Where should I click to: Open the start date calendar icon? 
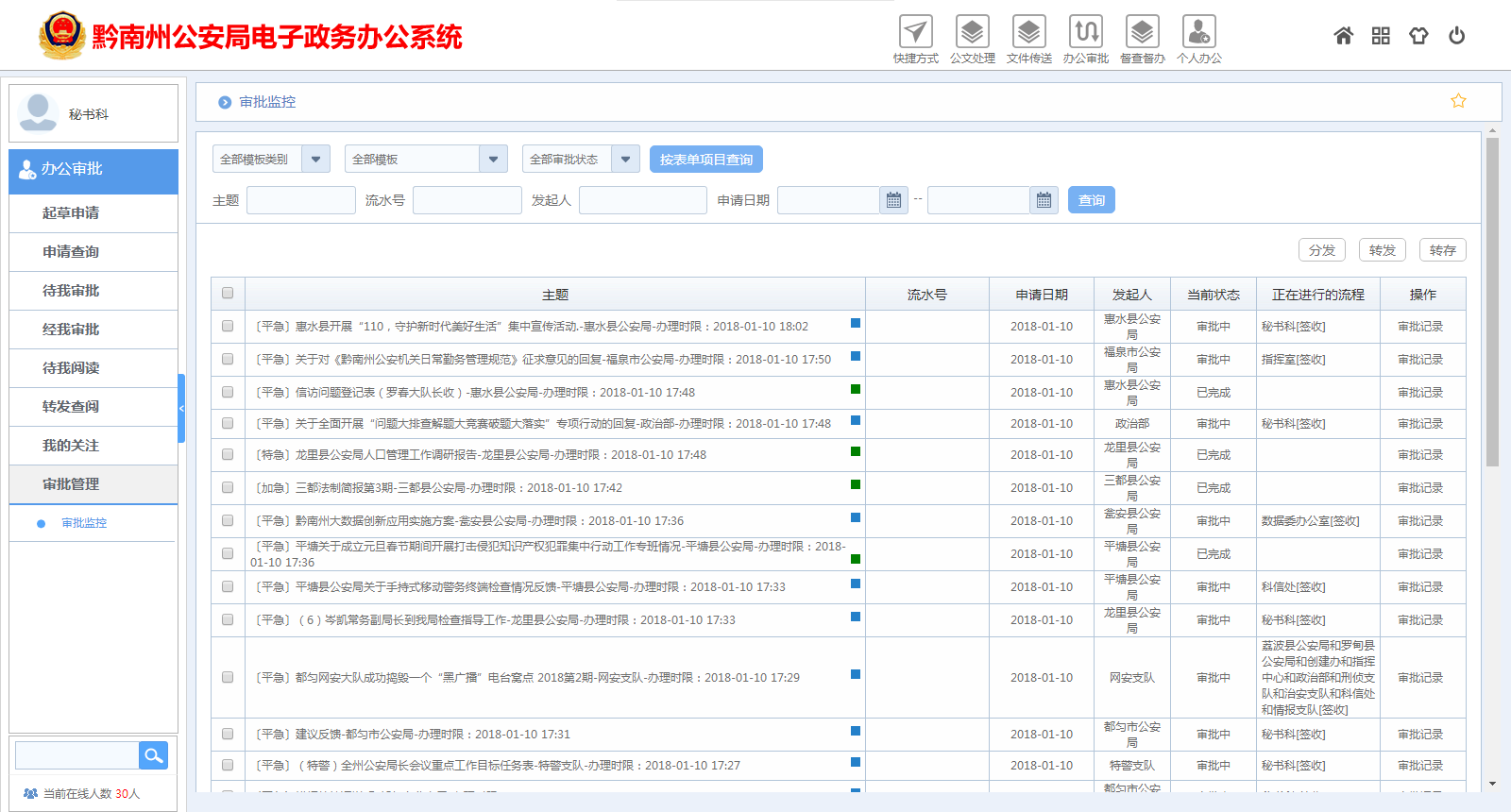(x=893, y=200)
